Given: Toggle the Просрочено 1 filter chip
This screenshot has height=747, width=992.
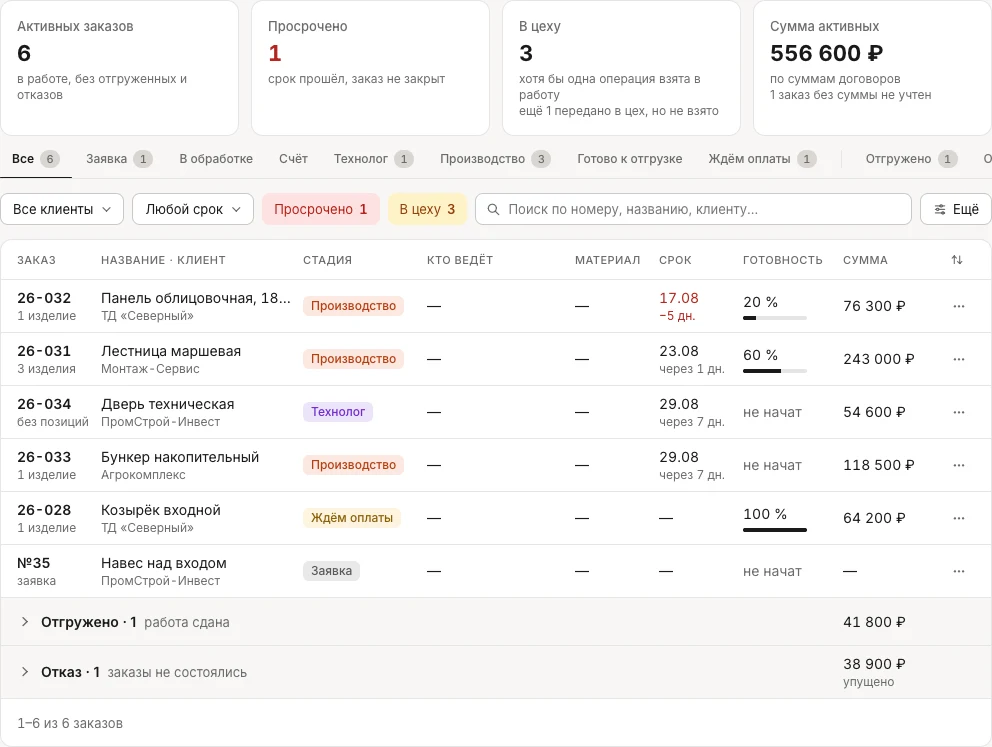Looking at the screenshot, I should pyautogui.click(x=321, y=209).
